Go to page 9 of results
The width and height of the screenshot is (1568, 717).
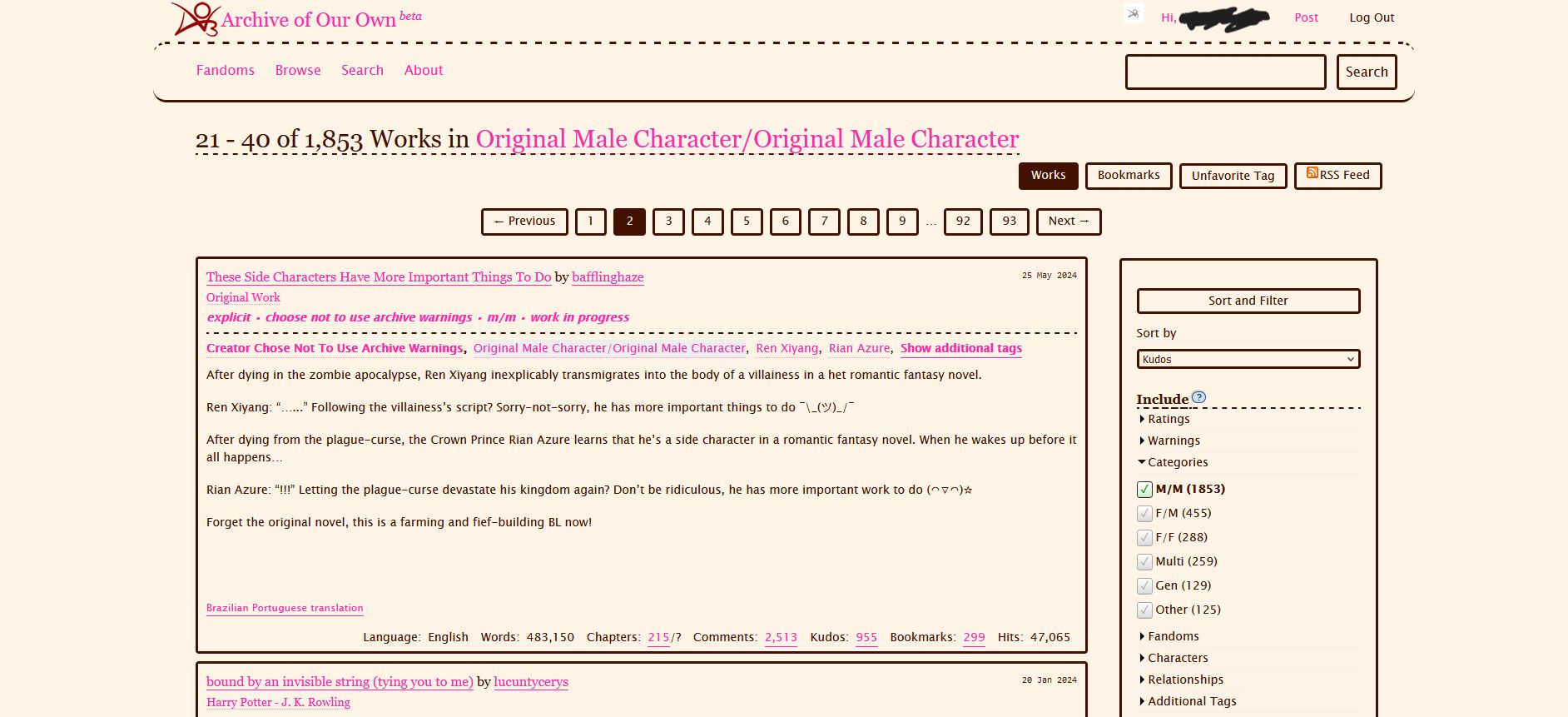[902, 222]
